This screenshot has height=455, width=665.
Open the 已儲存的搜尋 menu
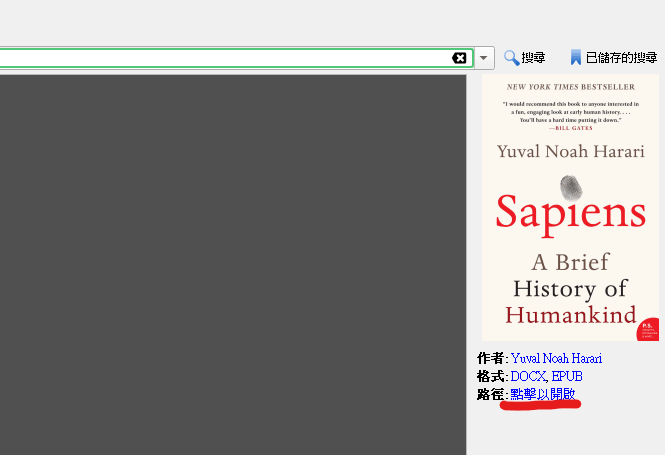621,58
